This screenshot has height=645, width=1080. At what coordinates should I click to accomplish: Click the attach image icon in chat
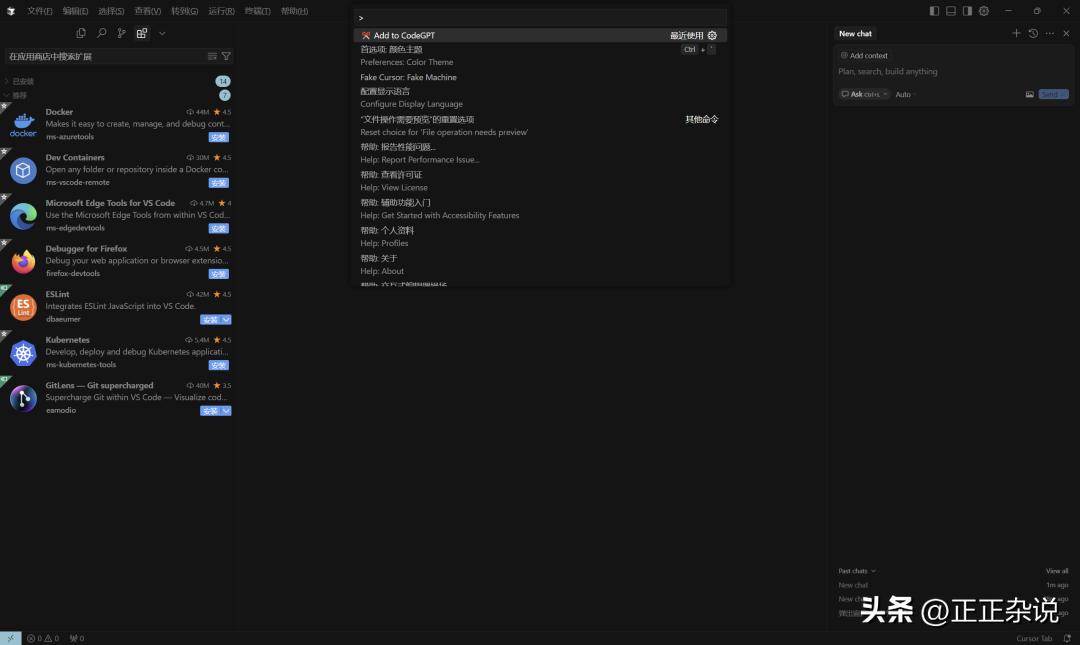point(1029,94)
